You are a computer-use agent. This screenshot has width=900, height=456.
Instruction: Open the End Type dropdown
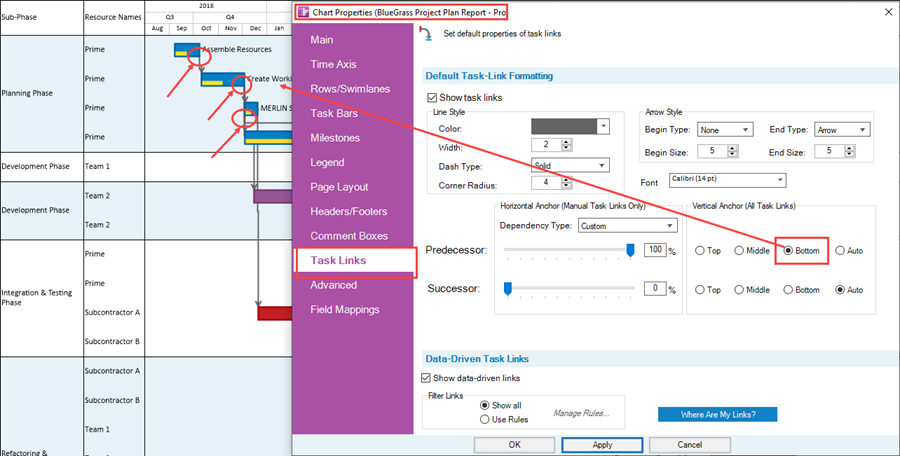click(x=842, y=130)
